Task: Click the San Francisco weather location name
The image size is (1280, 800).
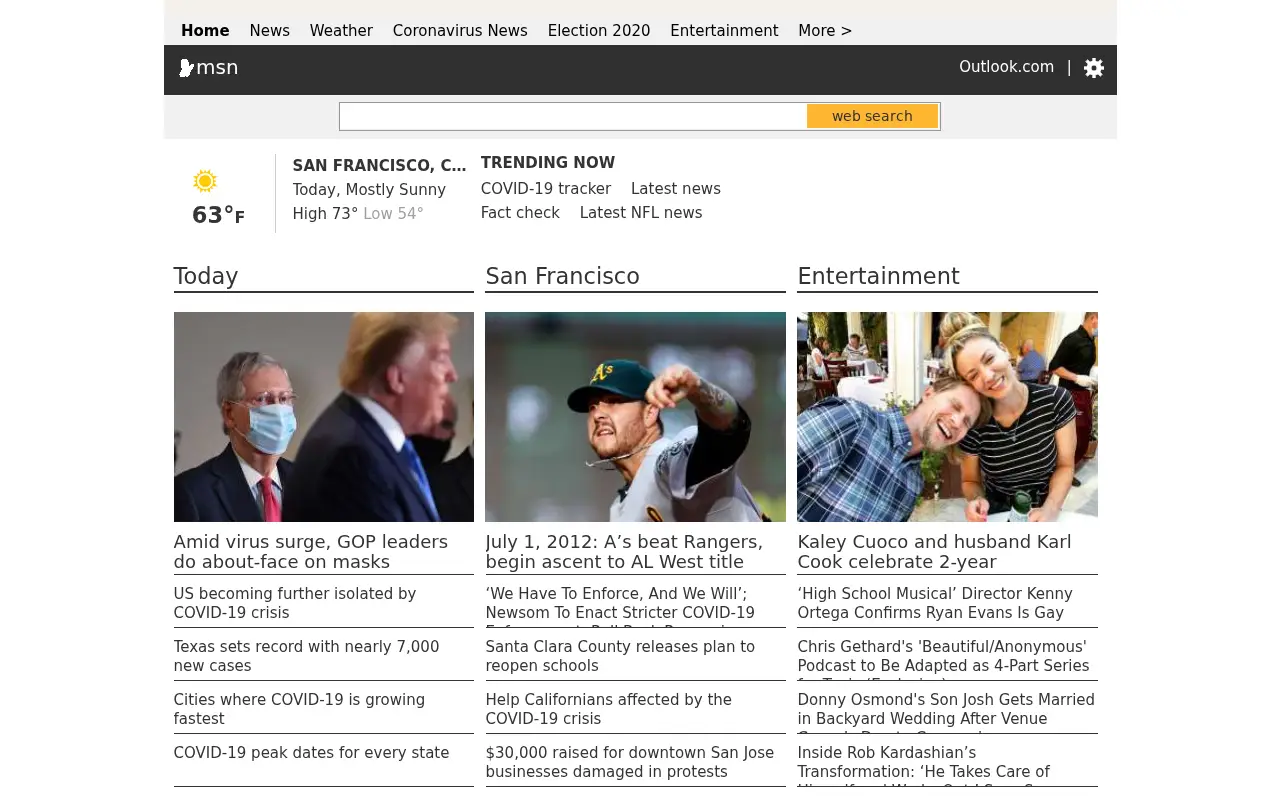Action: pos(379,166)
